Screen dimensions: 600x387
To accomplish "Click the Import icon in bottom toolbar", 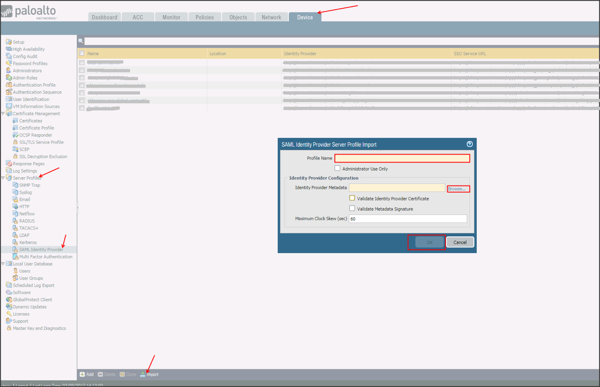I will (x=142, y=374).
